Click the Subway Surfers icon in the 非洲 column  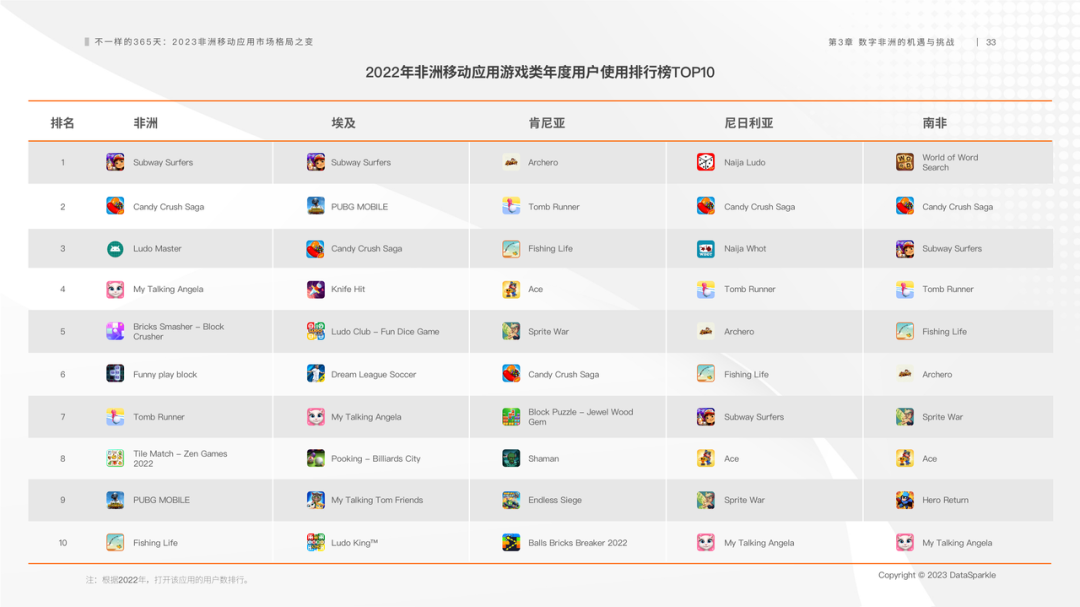click(114, 161)
